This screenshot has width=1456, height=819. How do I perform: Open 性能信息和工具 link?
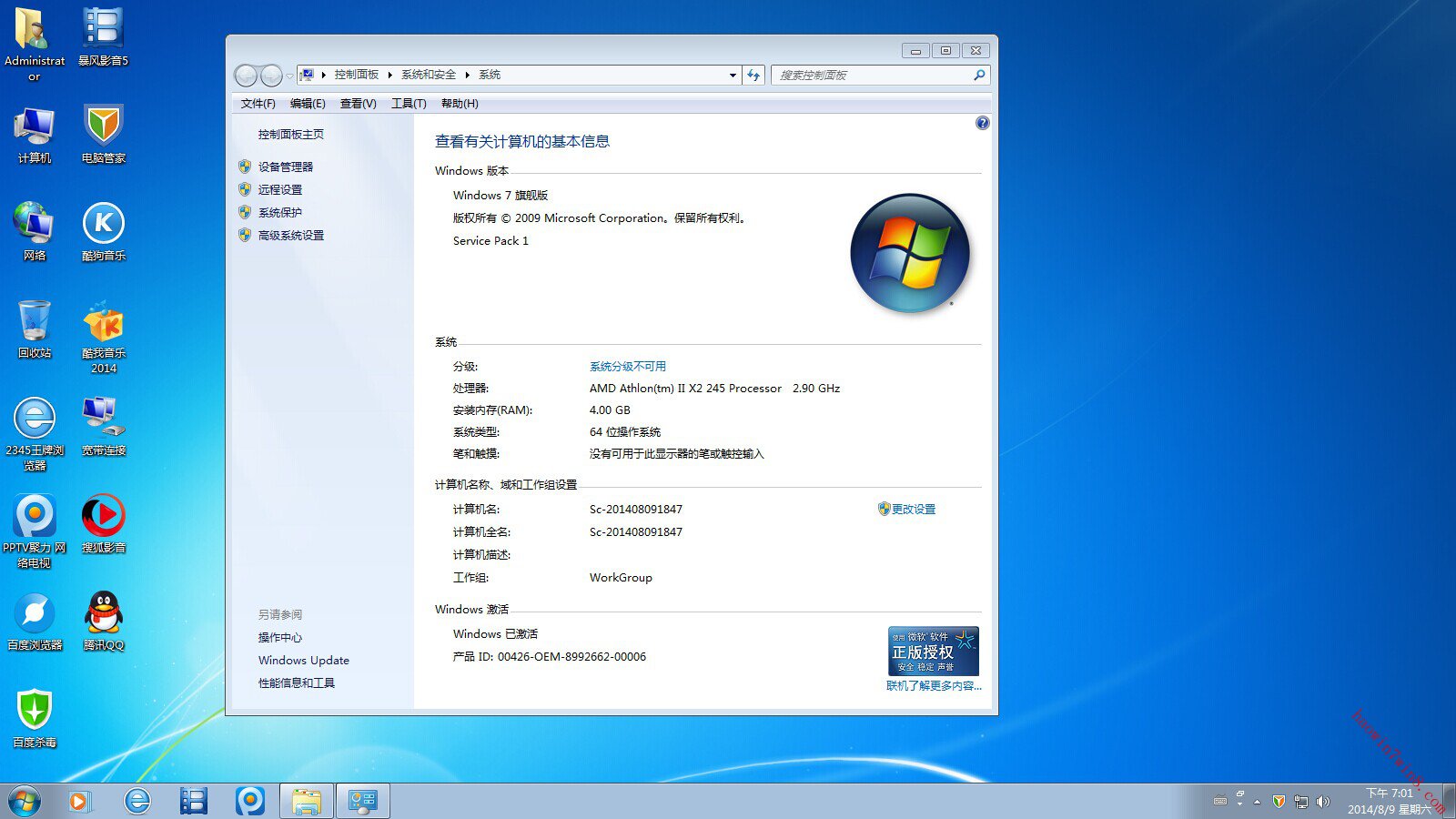(296, 682)
